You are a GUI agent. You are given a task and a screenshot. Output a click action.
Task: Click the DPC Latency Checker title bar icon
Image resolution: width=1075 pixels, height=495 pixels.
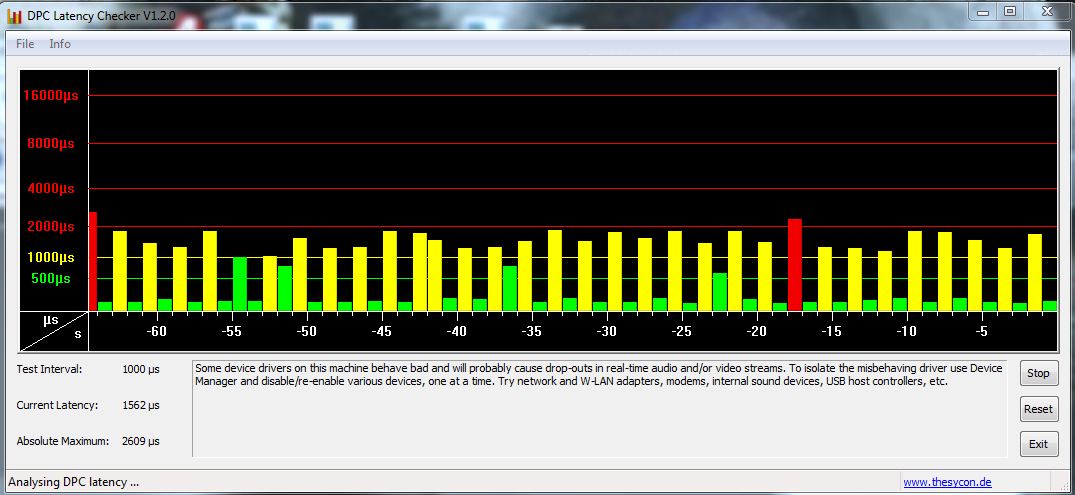(14, 15)
